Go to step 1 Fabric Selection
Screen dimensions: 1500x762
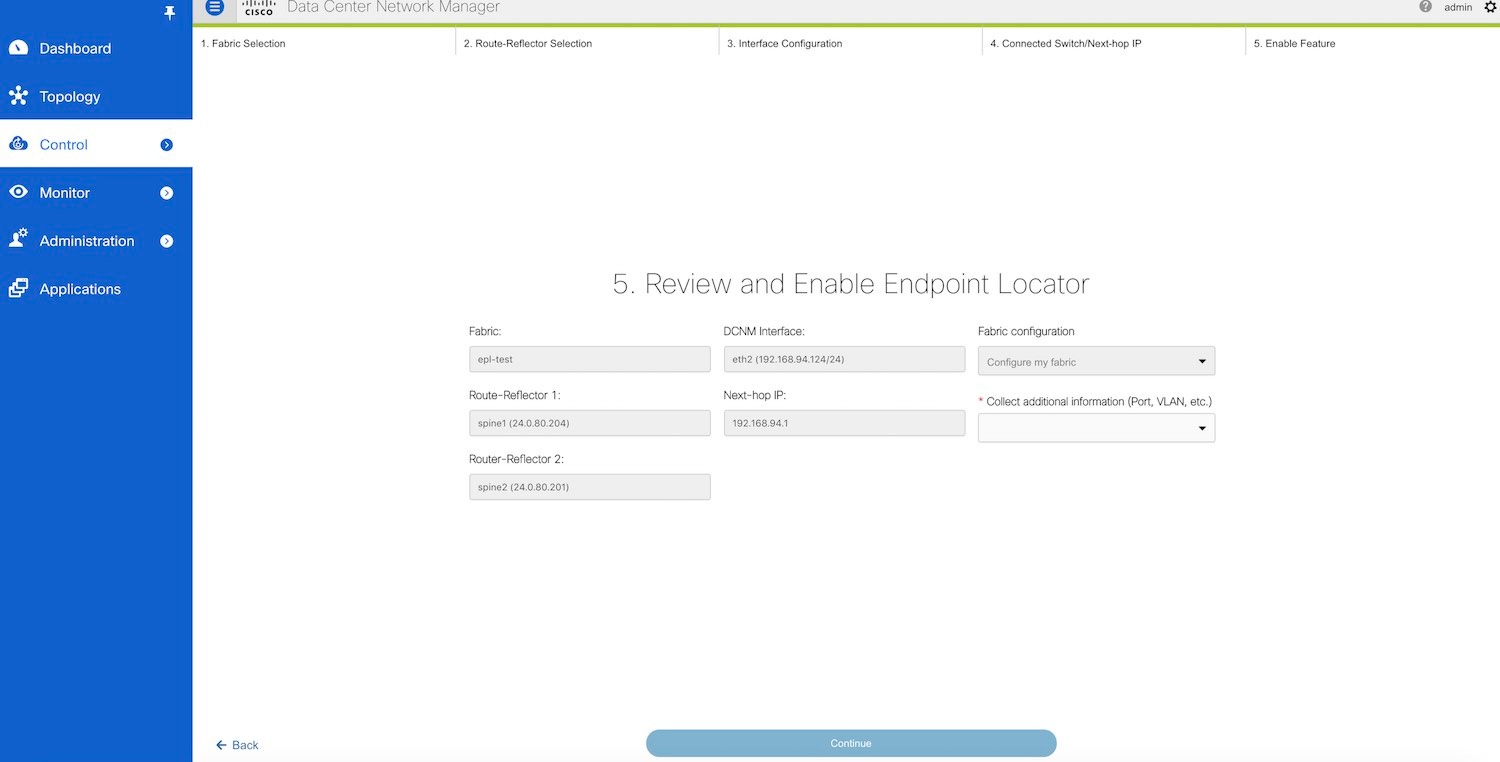(x=243, y=43)
